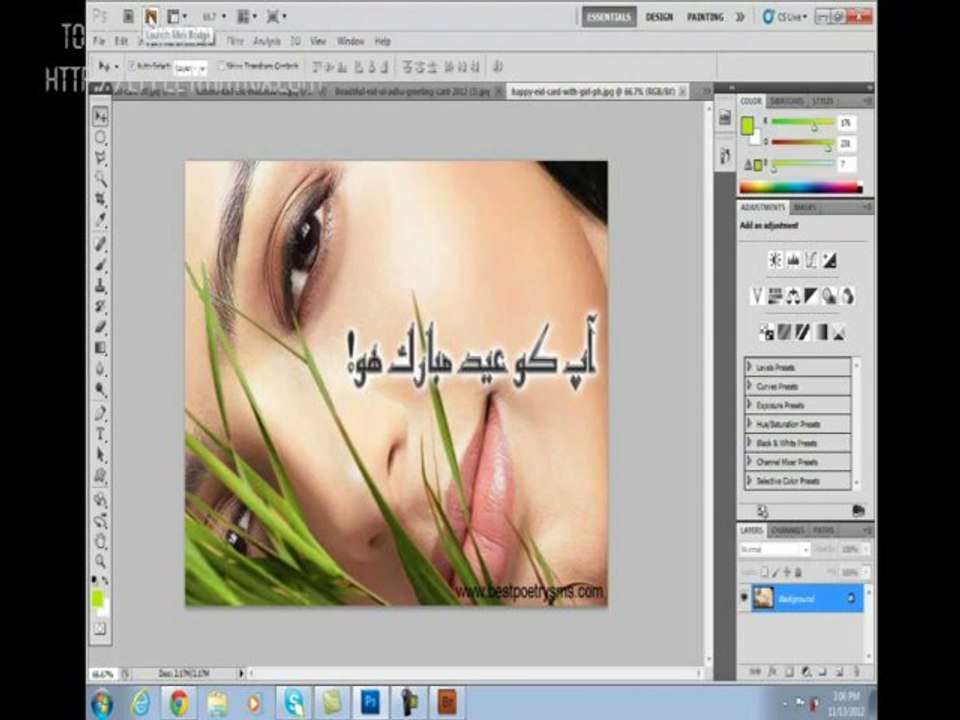Toggle lock all padlock in Layers panel
Screen dimensions: 960x720
[798, 572]
